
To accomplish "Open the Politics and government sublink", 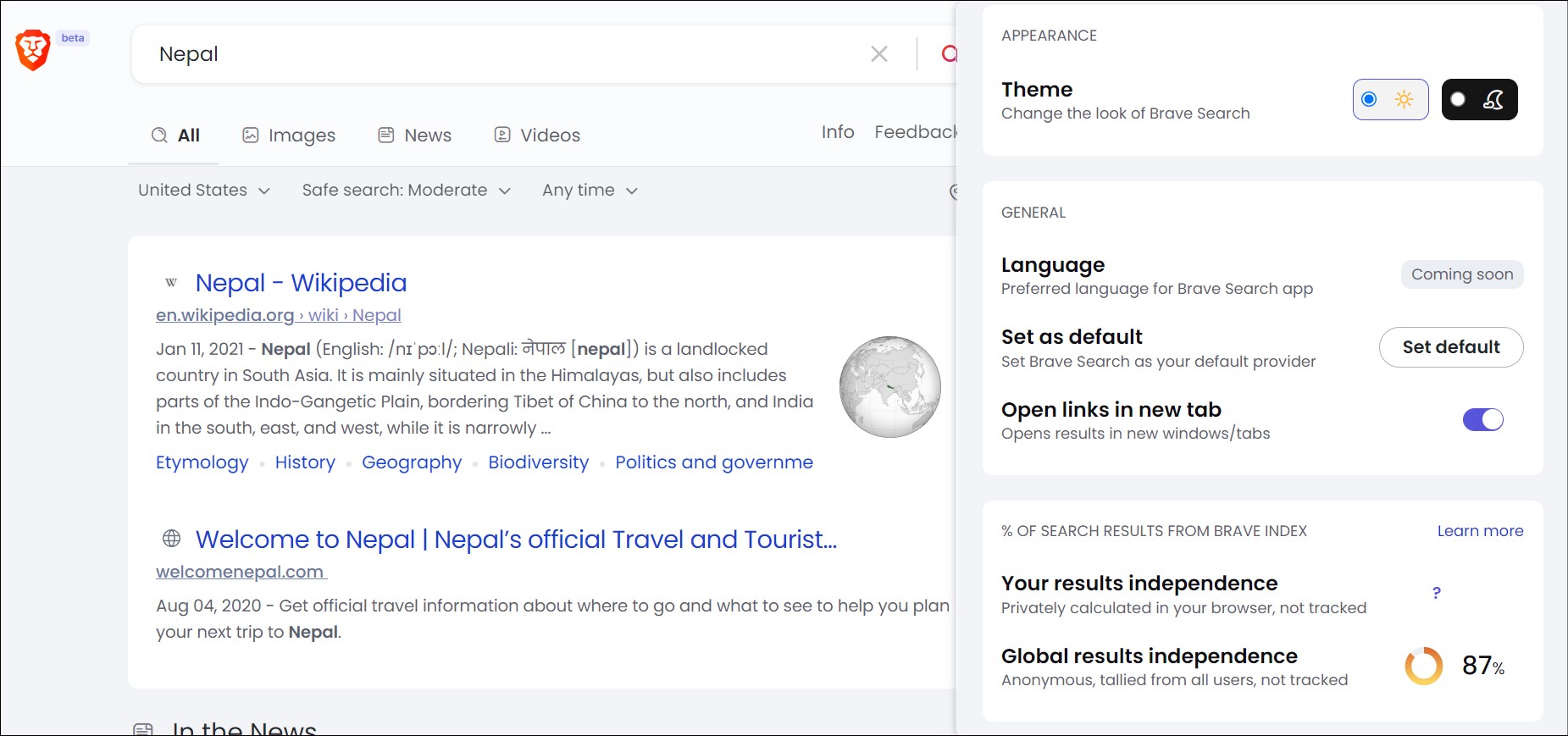I will [714, 462].
